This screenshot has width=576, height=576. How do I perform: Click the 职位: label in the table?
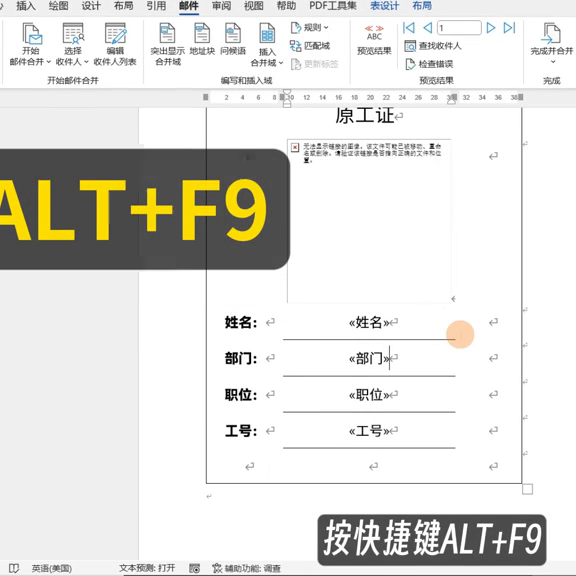tap(241, 395)
